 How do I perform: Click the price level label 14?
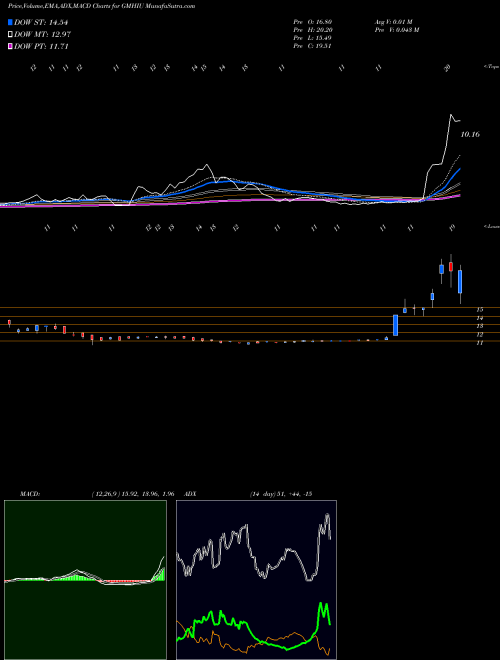480,318
